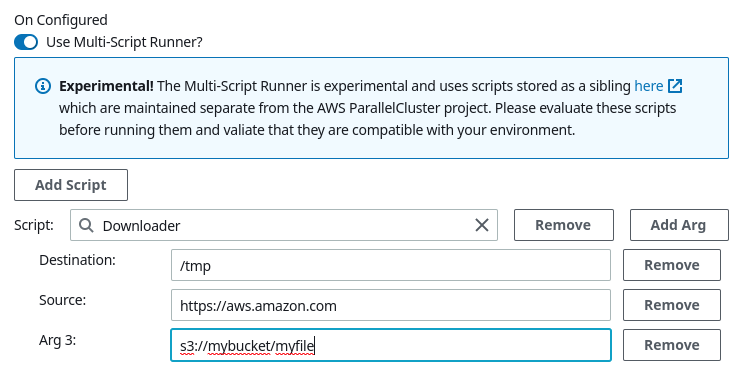The width and height of the screenshot is (748, 366).
Task: Add a new script with Add Script
Action: point(71,185)
